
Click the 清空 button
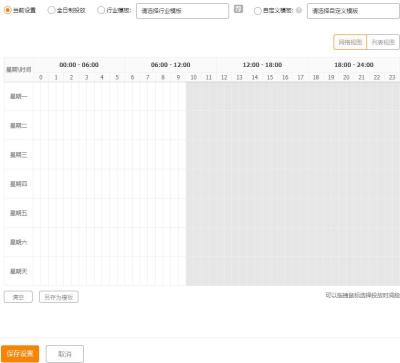click(18, 297)
